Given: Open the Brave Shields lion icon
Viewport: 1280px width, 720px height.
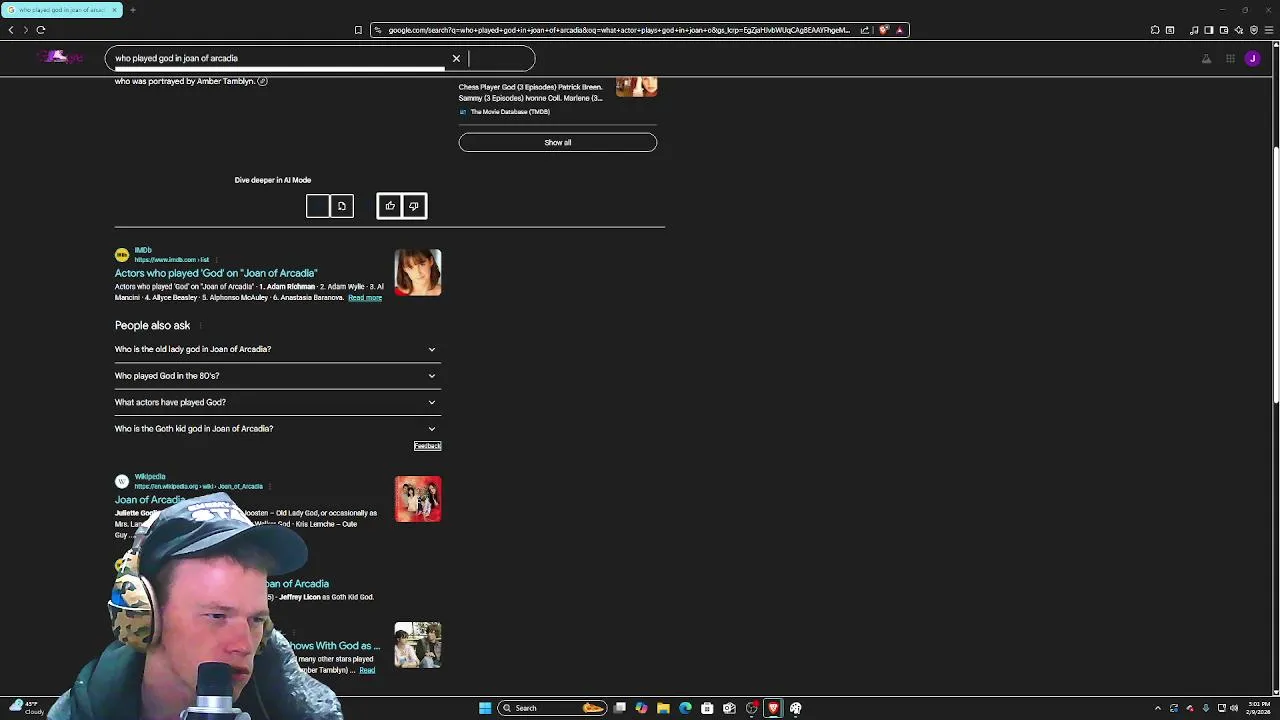Looking at the screenshot, I should click(884, 30).
